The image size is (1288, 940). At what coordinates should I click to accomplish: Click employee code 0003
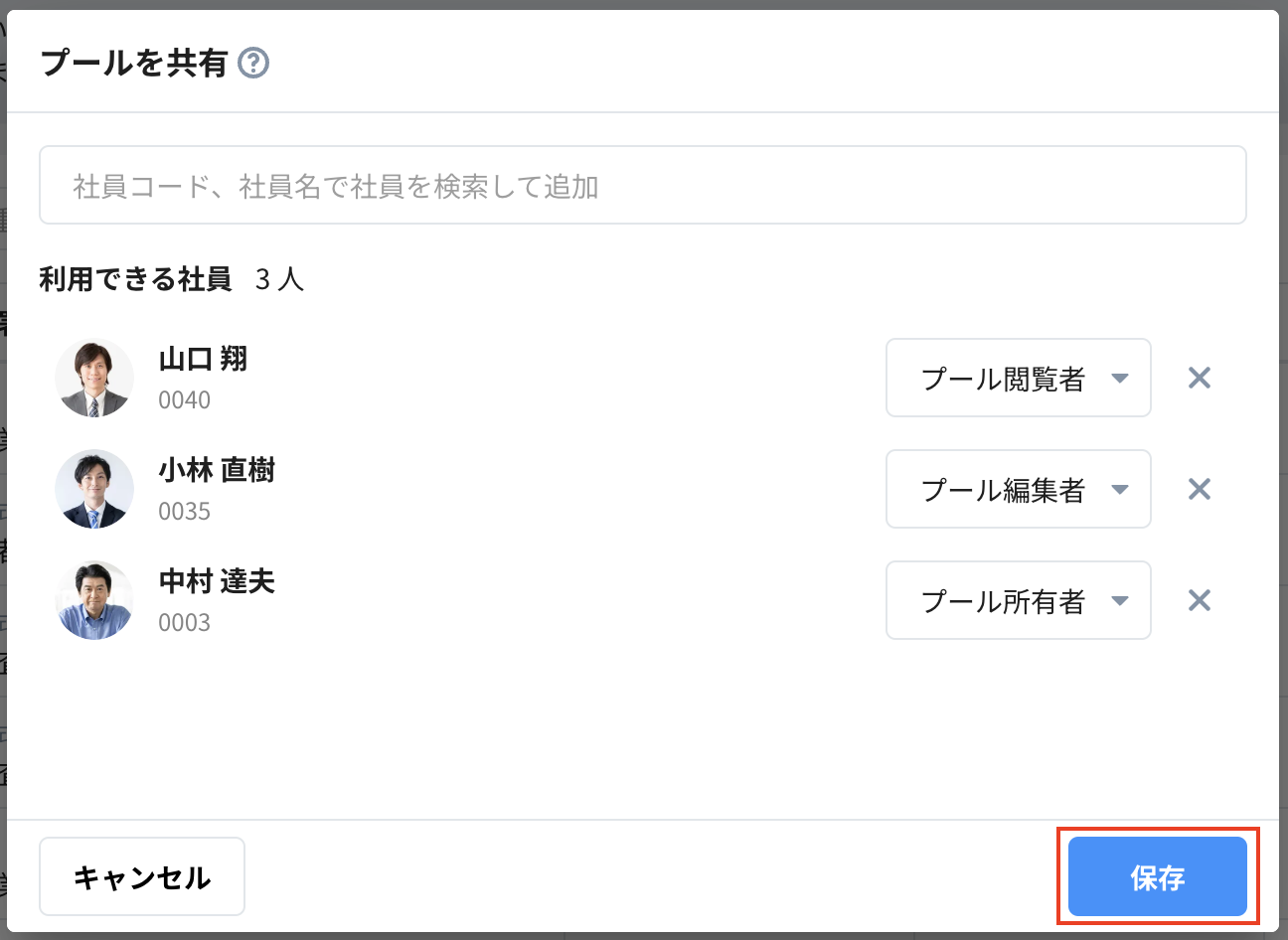185,623
